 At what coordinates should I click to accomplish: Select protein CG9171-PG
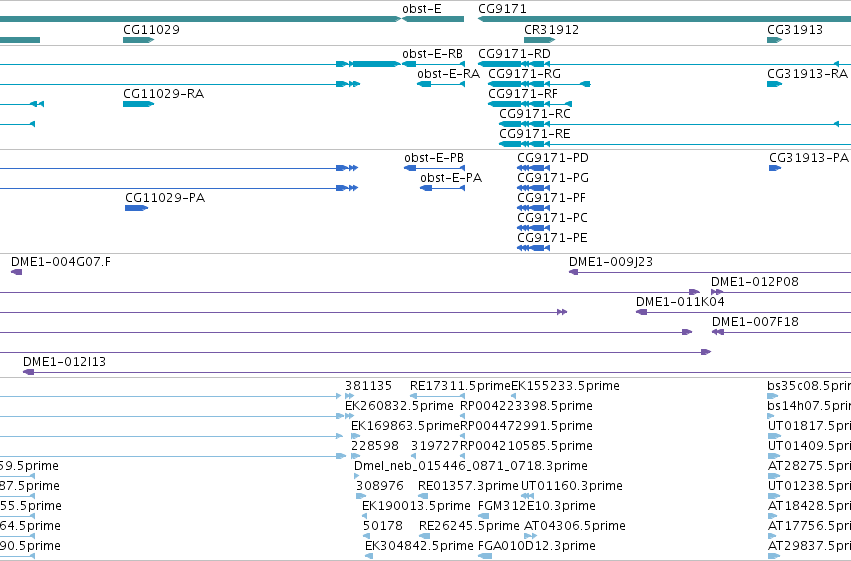point(534,188)
